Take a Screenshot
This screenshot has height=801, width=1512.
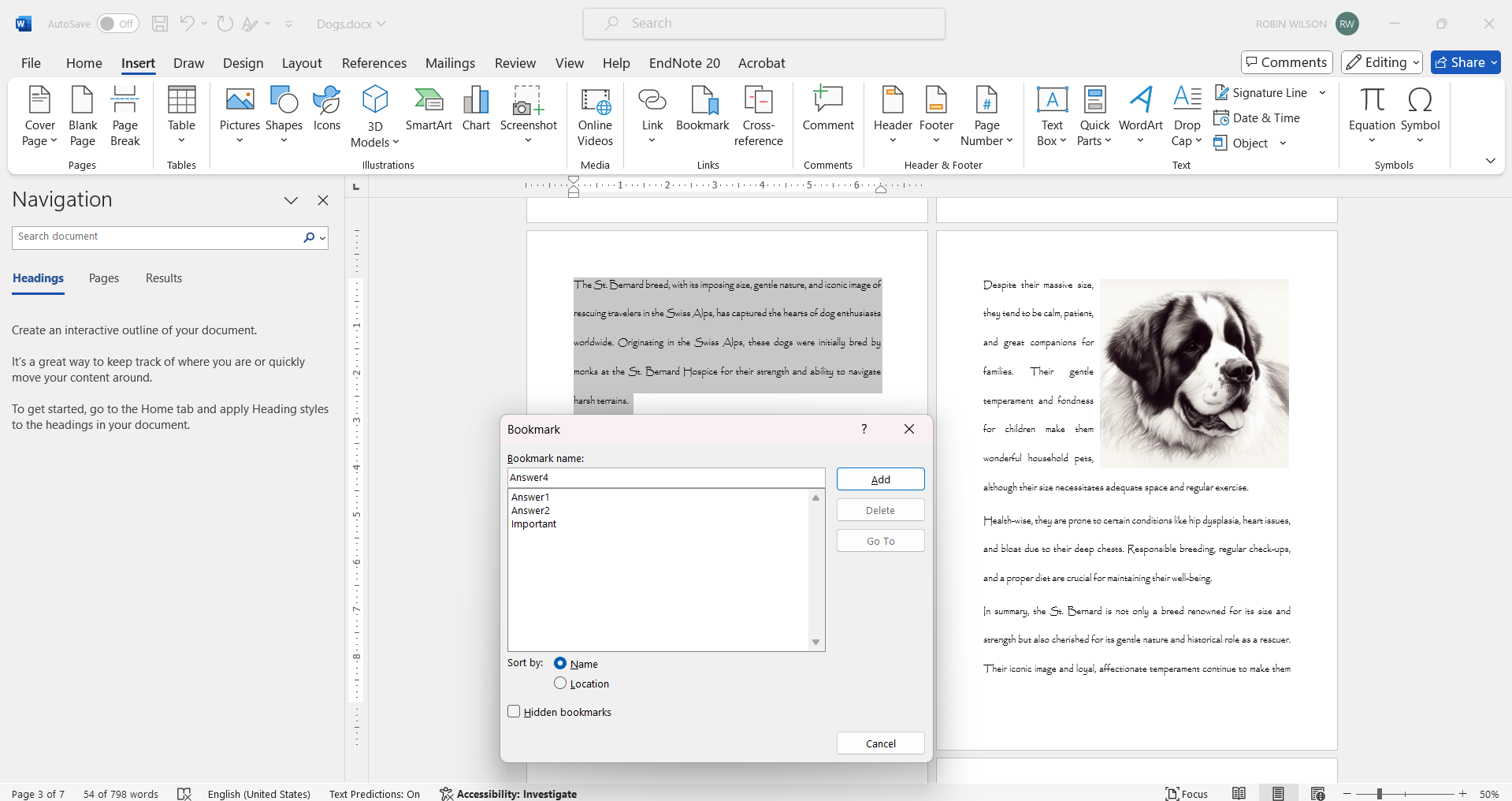(528, 114)
